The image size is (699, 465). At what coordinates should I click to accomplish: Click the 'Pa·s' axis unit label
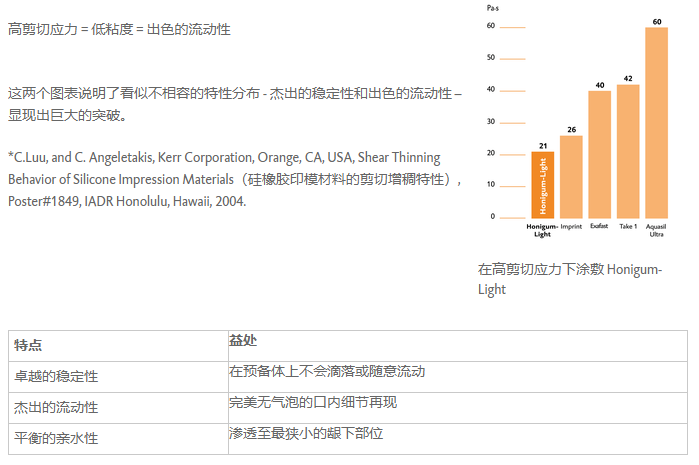click(493, 8)
